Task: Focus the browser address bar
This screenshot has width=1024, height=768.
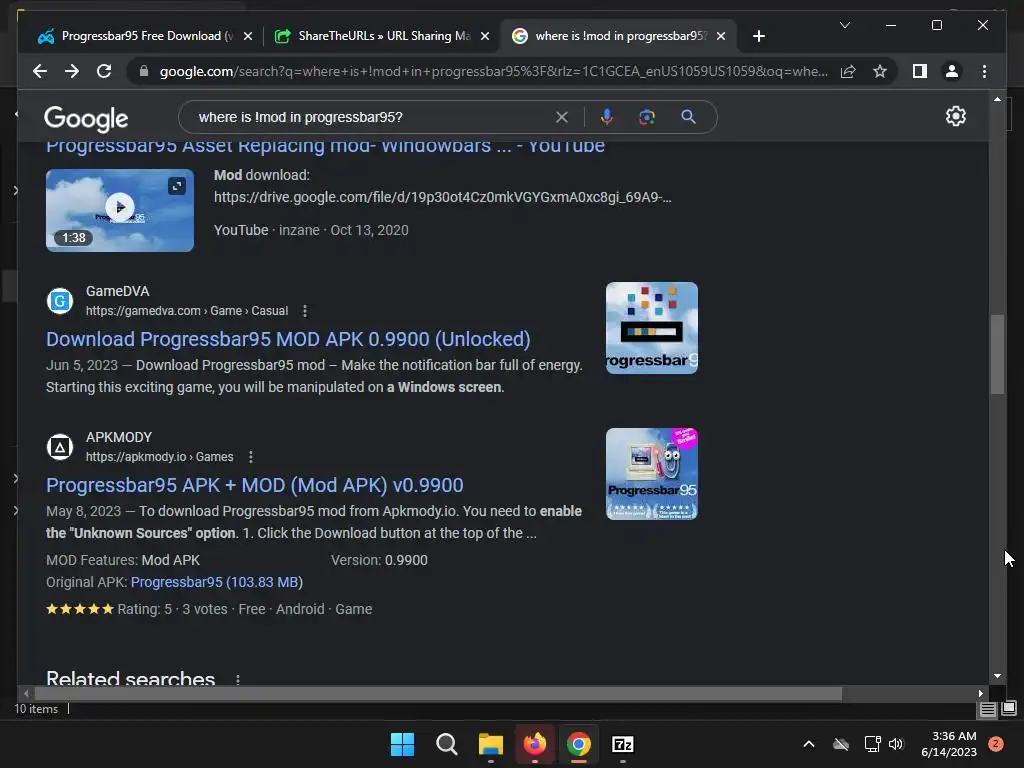Action: tap(493, 71)
